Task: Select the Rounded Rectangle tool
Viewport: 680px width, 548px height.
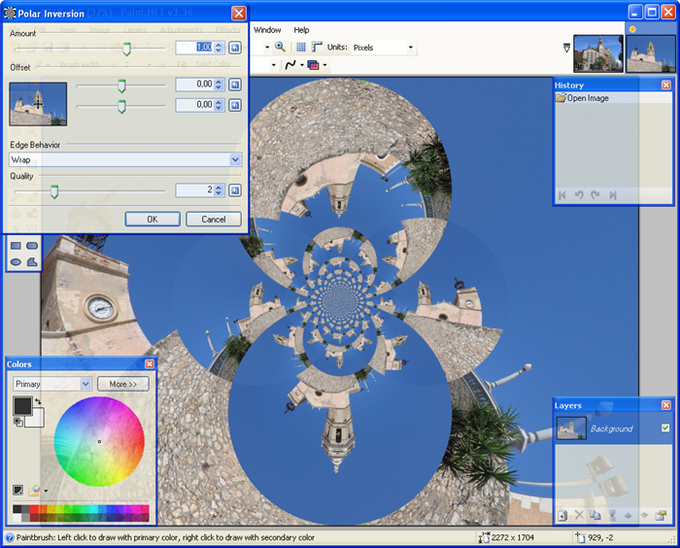Action: tap(32, 246)
